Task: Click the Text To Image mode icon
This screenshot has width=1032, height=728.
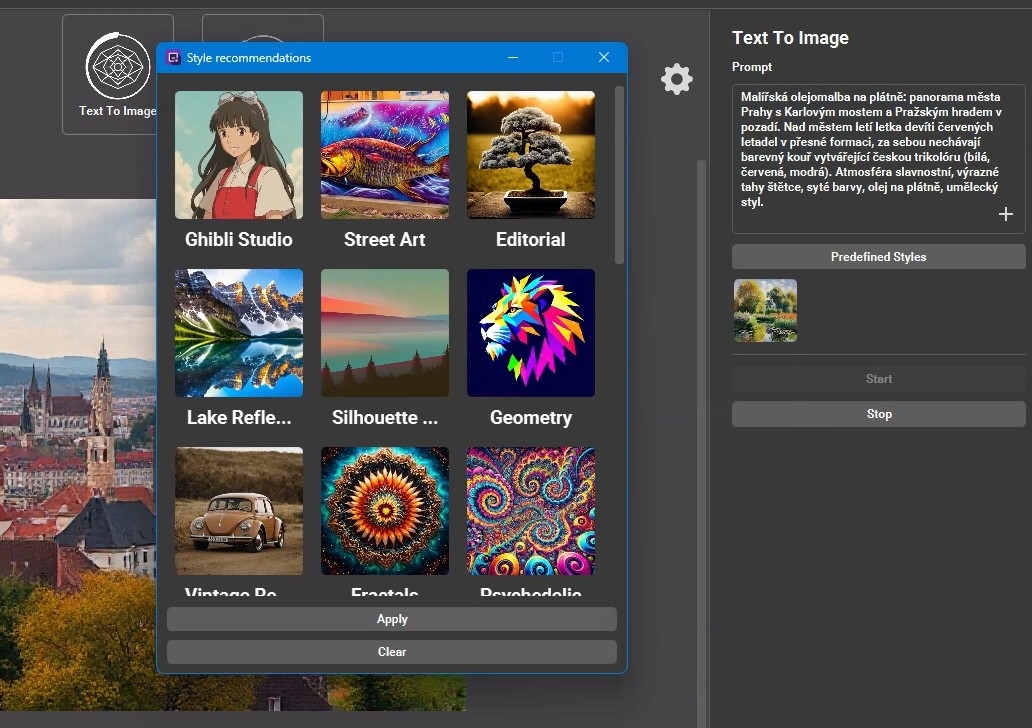Action: (x=118, y=67)
